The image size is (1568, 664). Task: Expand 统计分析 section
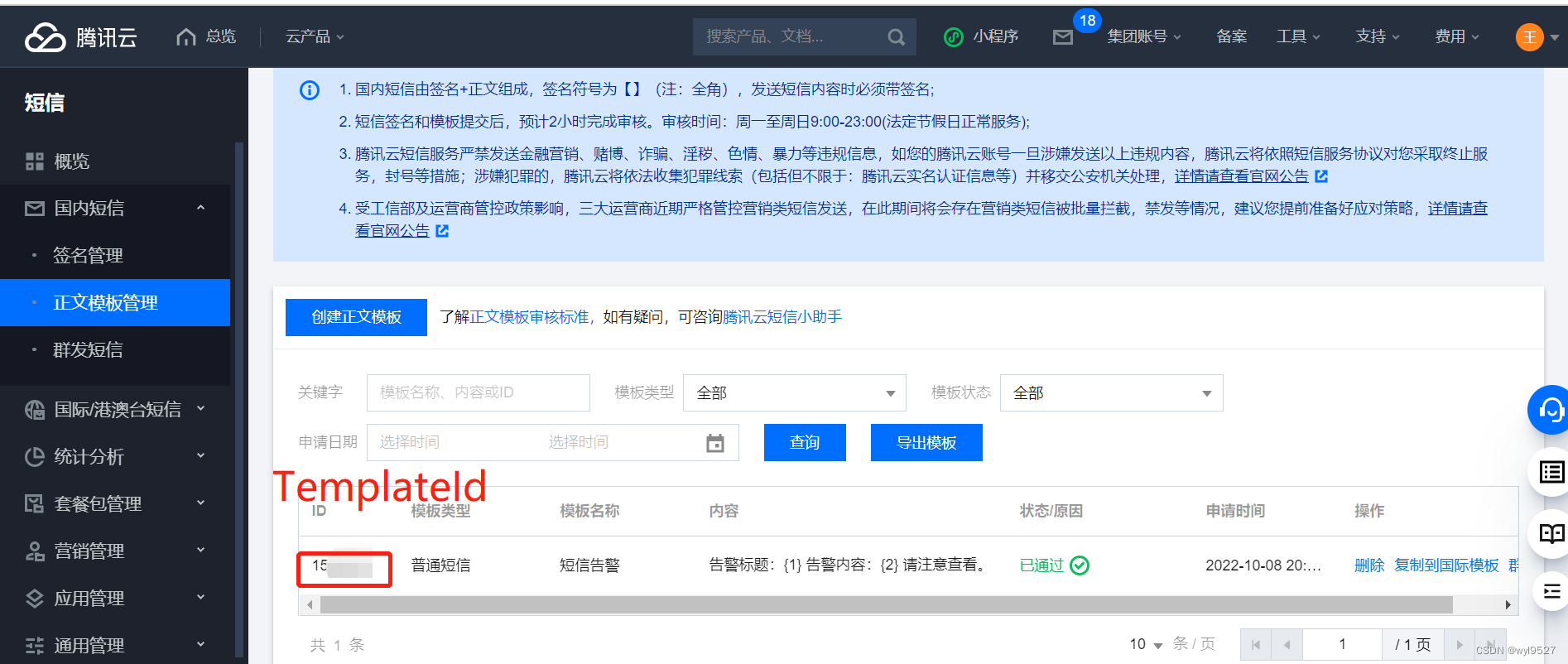point(116,457)
